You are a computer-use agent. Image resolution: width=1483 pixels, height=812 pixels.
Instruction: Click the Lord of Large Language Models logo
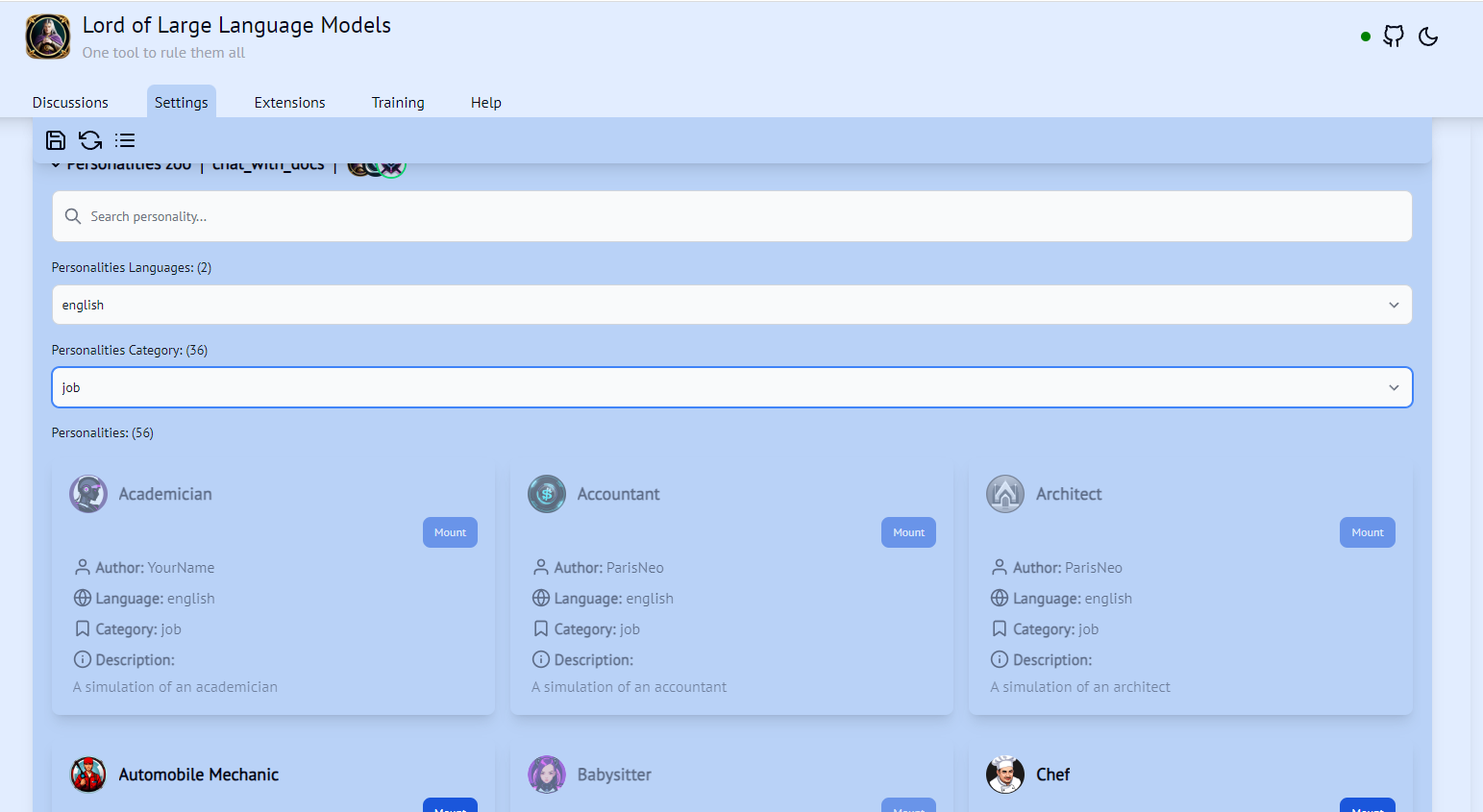tap(47, 37)
